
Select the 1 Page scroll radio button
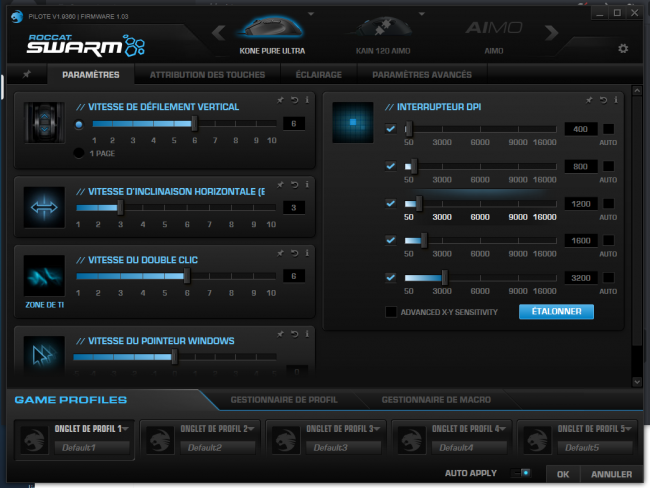click(x=79, y=153)
